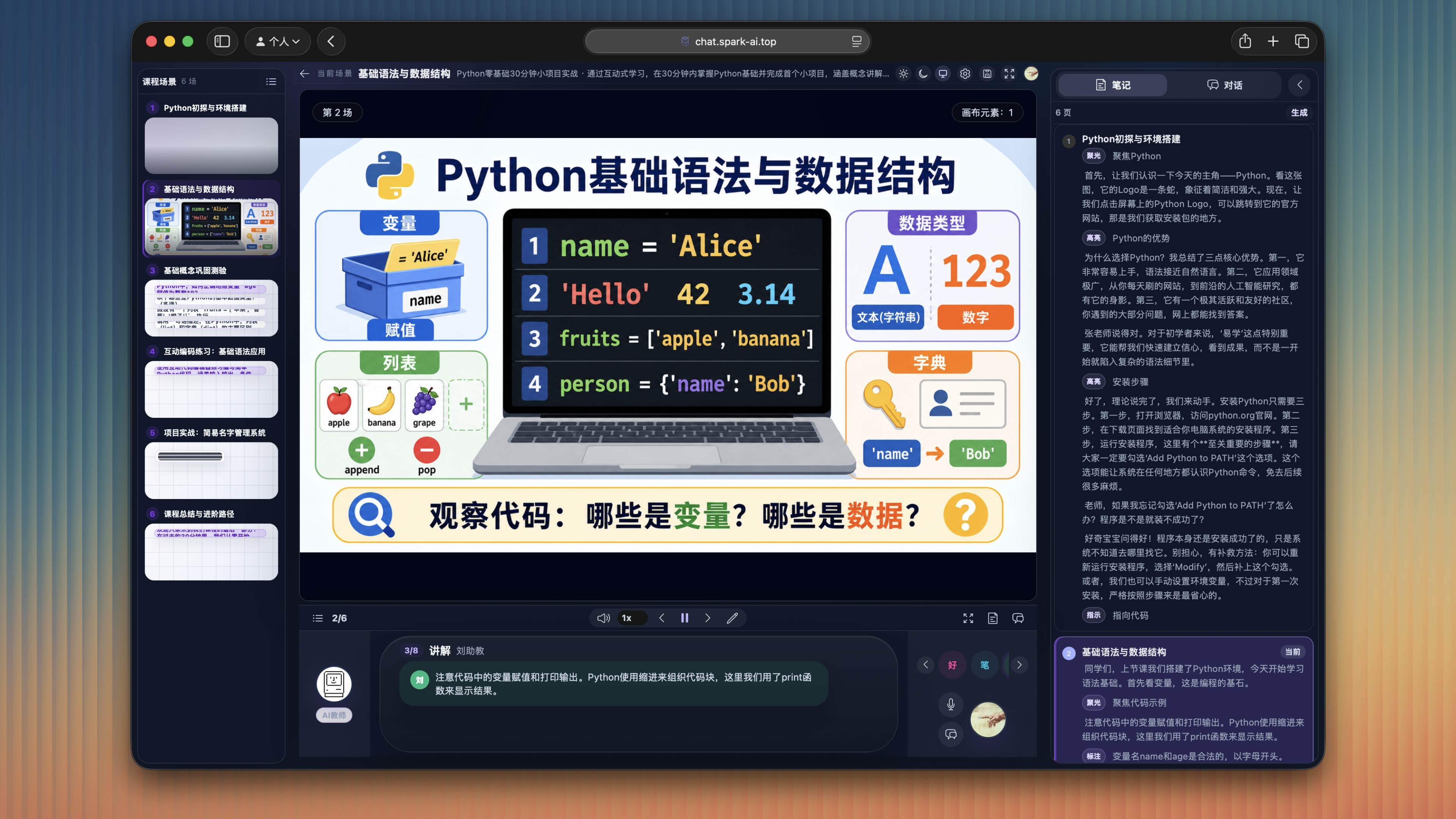Click Python logo on the slide
Screen dimensions: 1456x819
pyautogui.click(x=389, y=175)
